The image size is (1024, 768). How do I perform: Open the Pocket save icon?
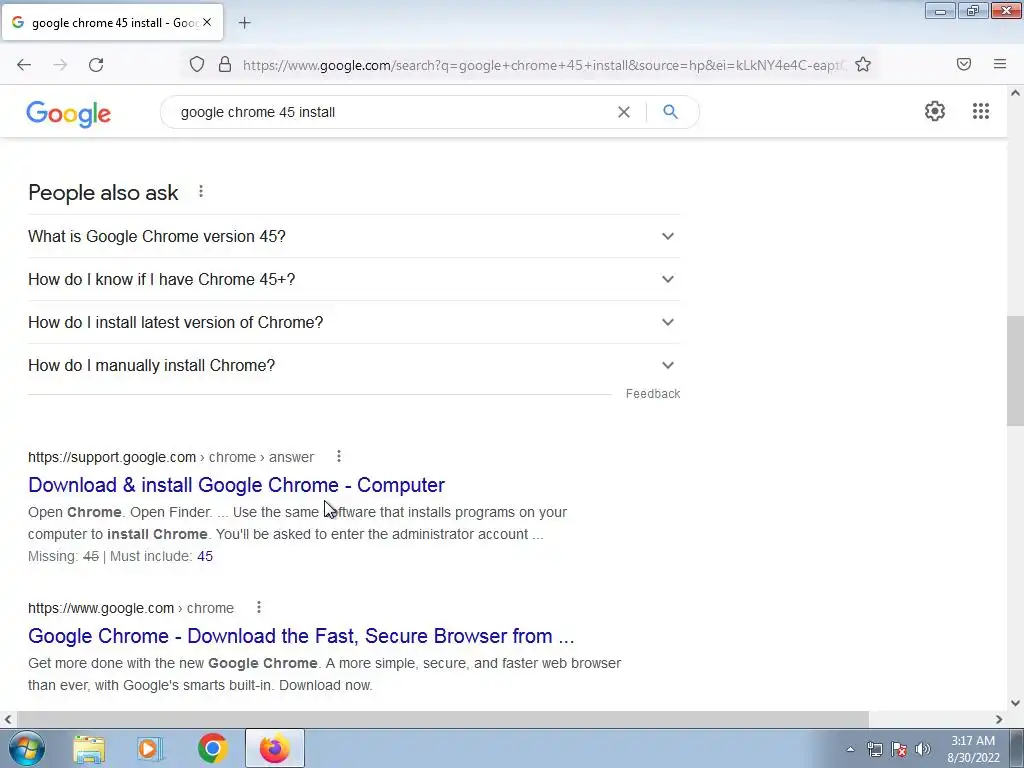(x=964, y=64)
